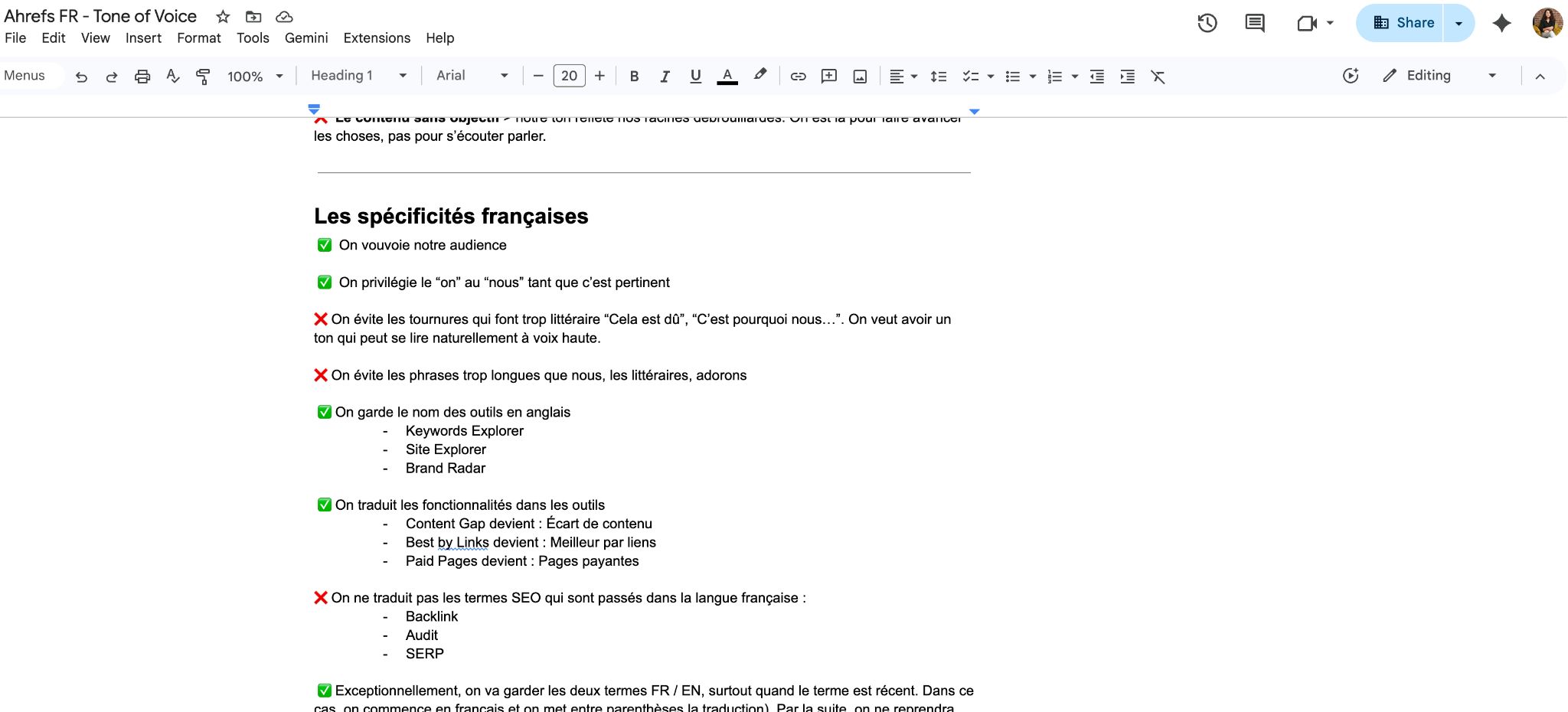Viewport: 1568px width, 712px height.
Task: Click the document title Ahrefs FR - Tone of Voice
Action: coord(100,16)
